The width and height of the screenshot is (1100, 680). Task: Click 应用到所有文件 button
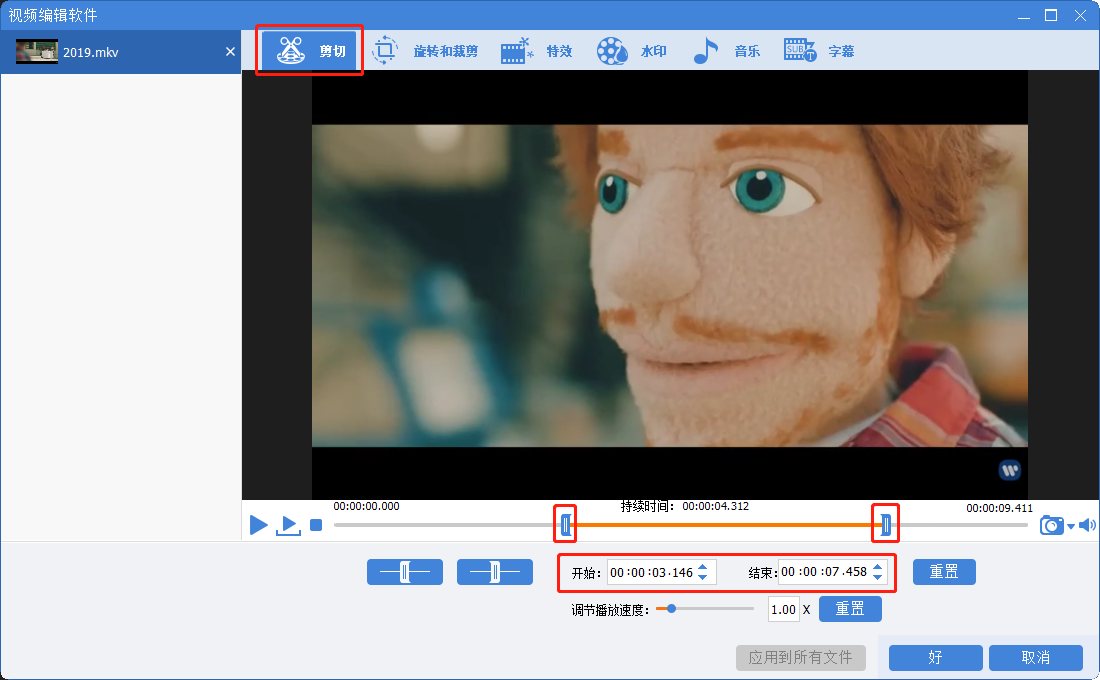[800, 658]
